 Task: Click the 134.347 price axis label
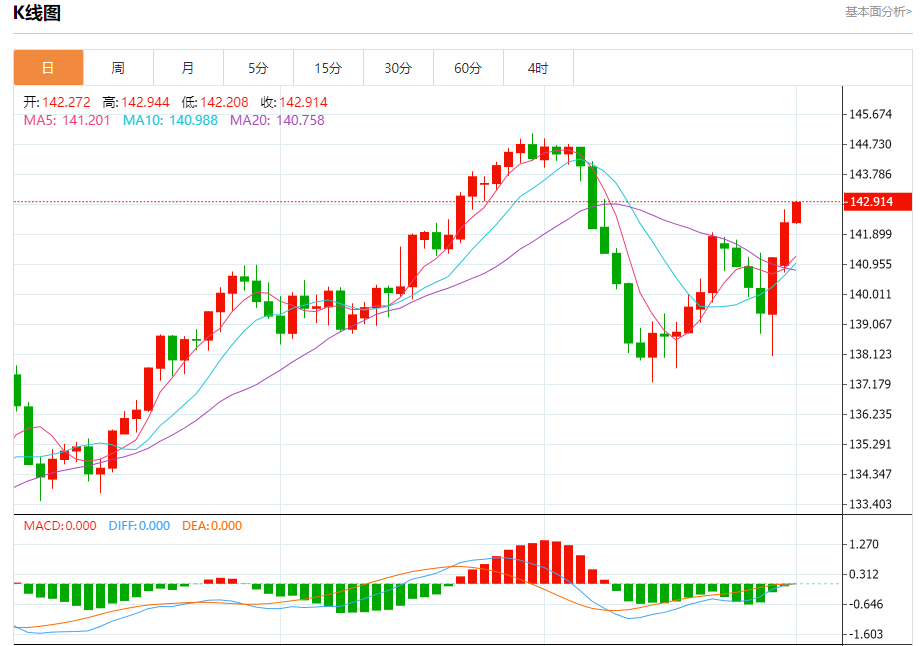(x=870, y=474)
